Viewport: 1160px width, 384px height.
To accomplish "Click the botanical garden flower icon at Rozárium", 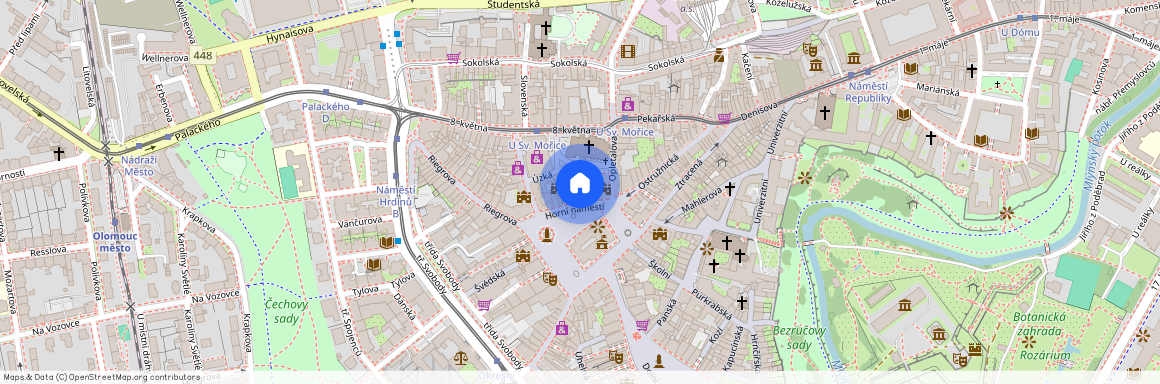I will tap(1028, 342).
